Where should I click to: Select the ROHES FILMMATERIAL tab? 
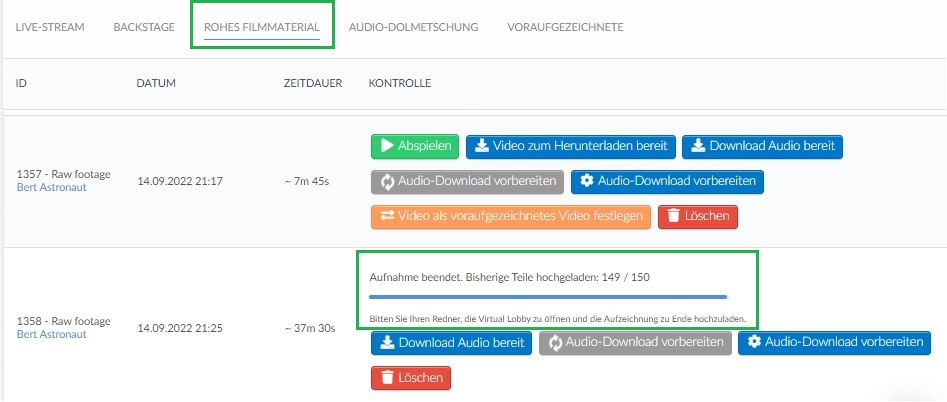[262, 27]
